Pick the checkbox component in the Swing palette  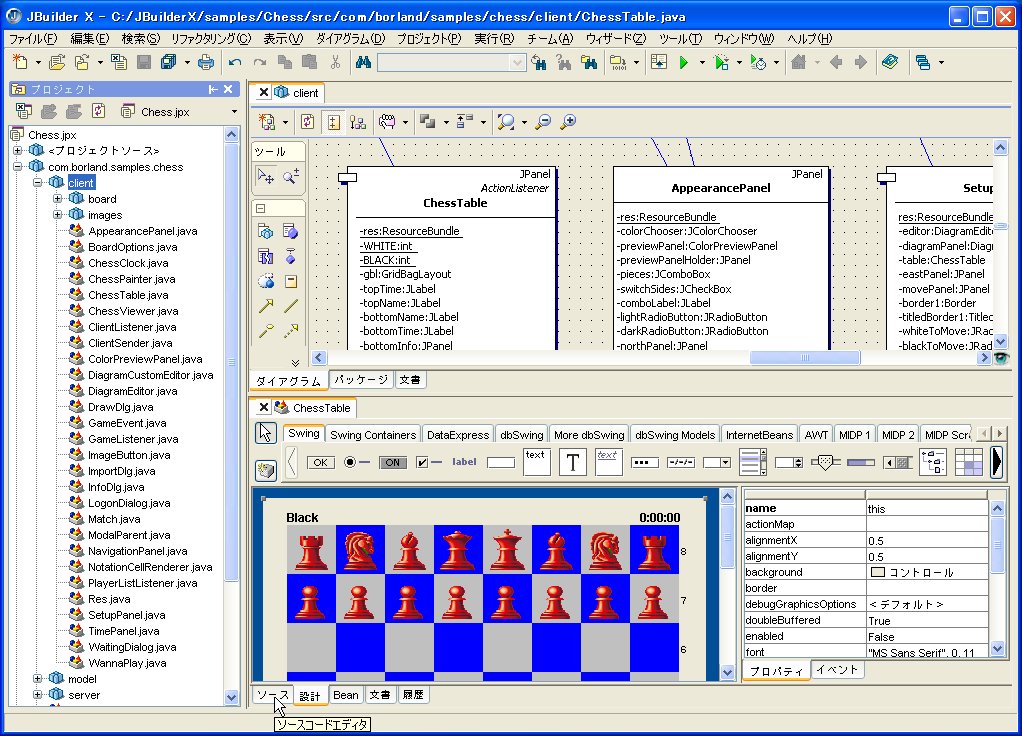coord(428,462)
